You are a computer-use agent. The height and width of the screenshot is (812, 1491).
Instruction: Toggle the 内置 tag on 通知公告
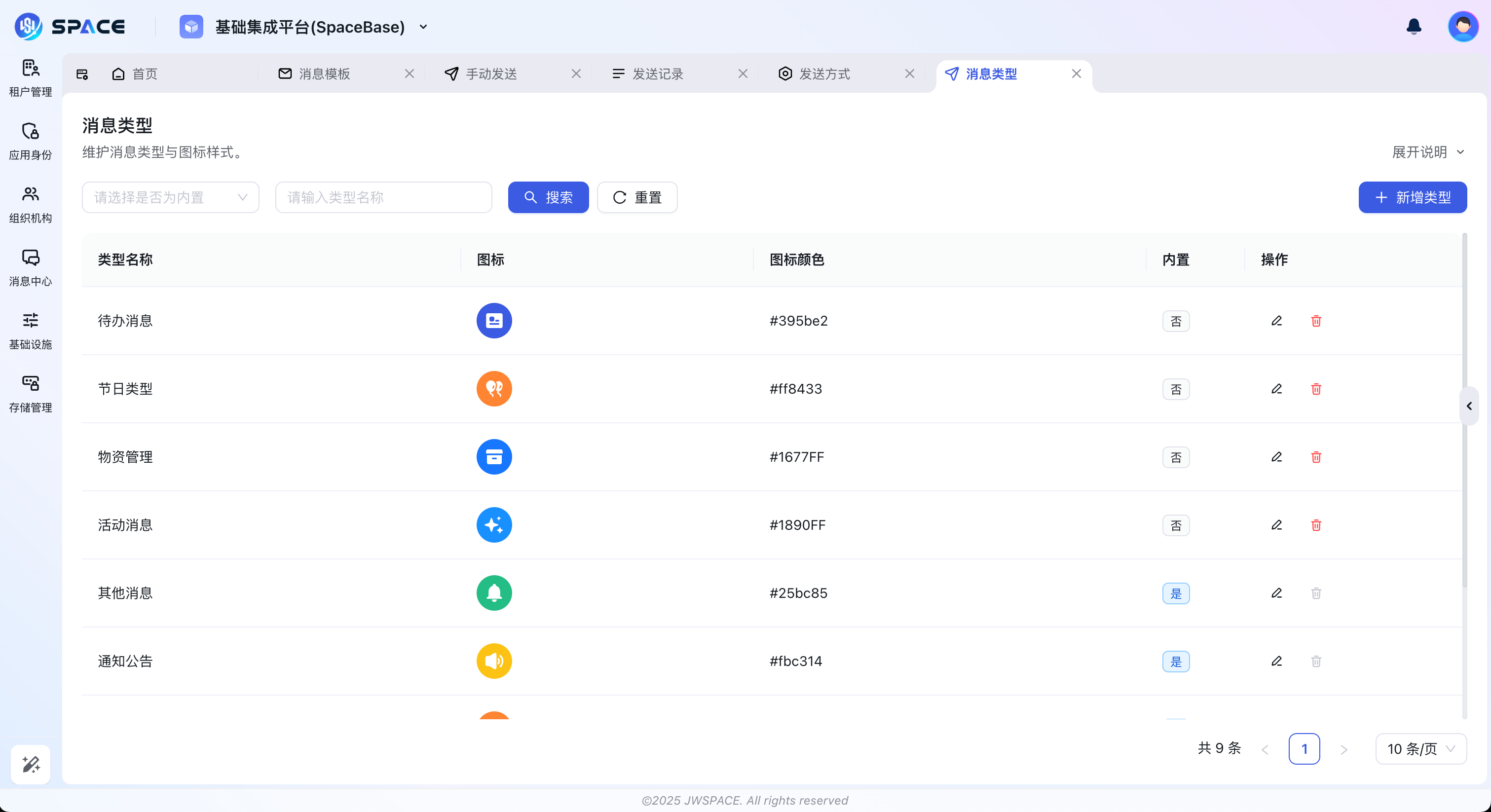tap(1176, 661)
